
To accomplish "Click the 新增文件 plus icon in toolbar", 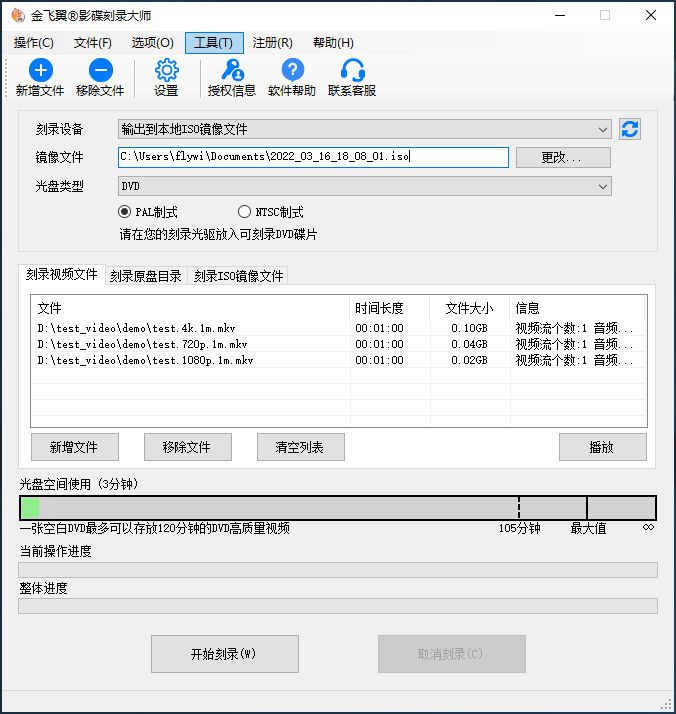I will point(40,70).
